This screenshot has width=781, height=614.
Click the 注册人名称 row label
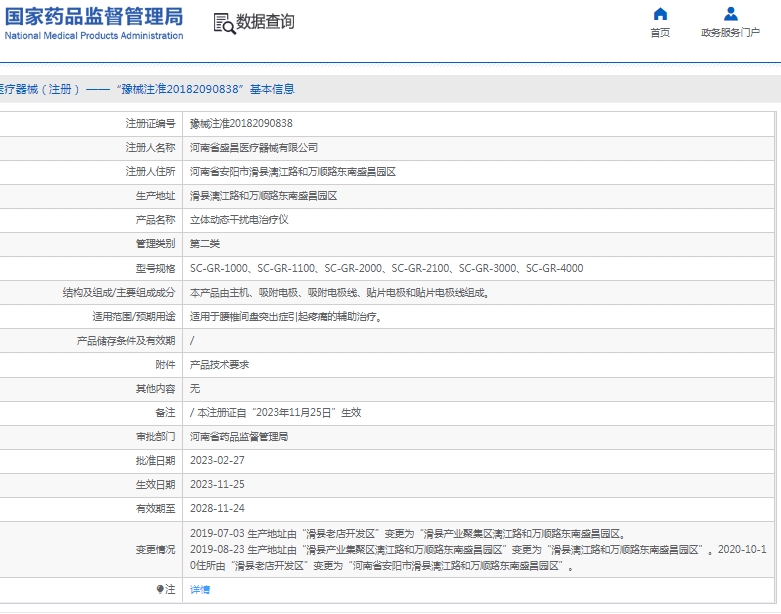(x=150, y=147)
